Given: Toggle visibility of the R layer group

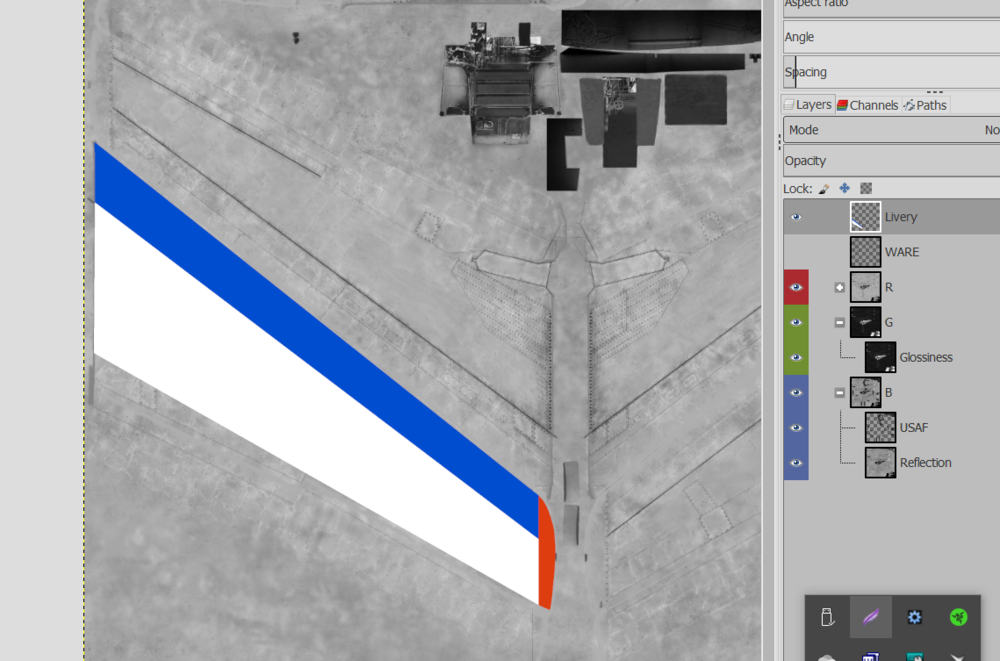Looking at the screenshot, I should [x=796, y=287].
